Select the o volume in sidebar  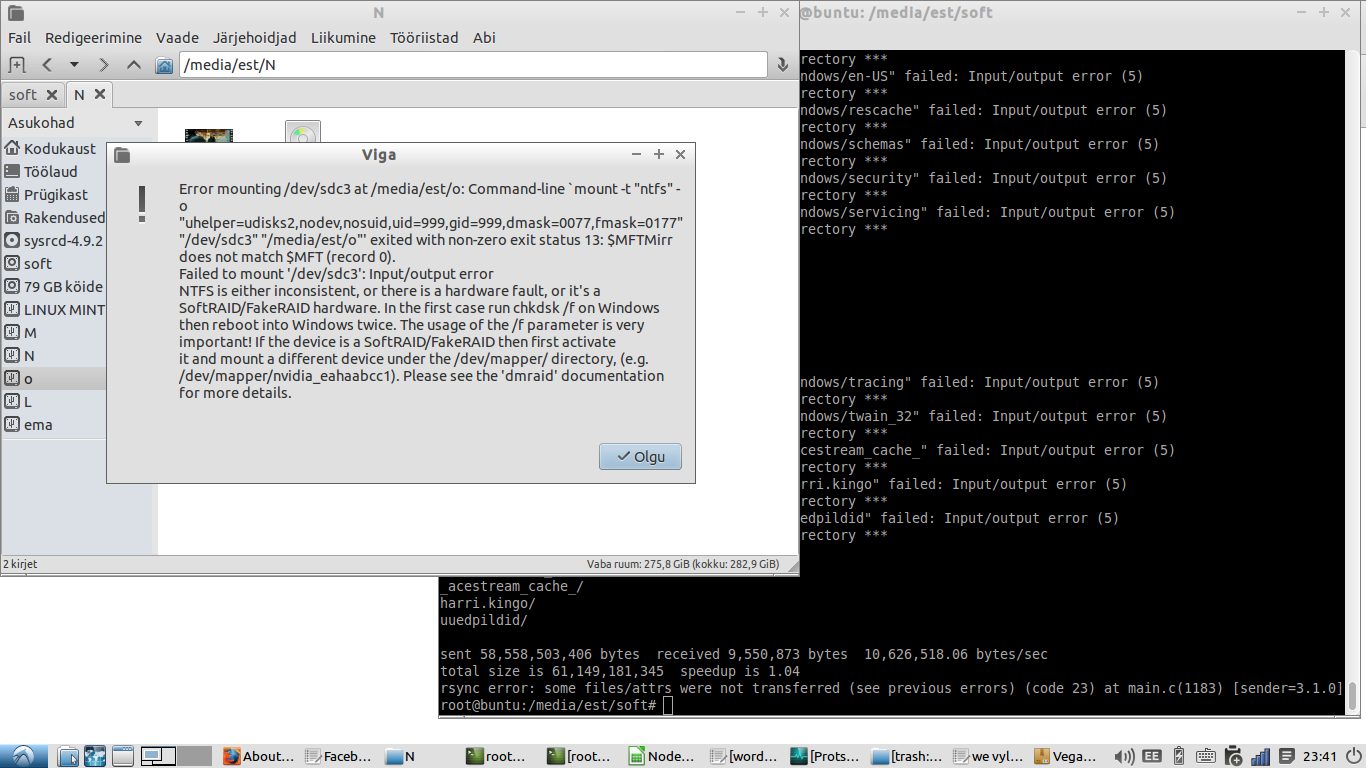[54, 379]
